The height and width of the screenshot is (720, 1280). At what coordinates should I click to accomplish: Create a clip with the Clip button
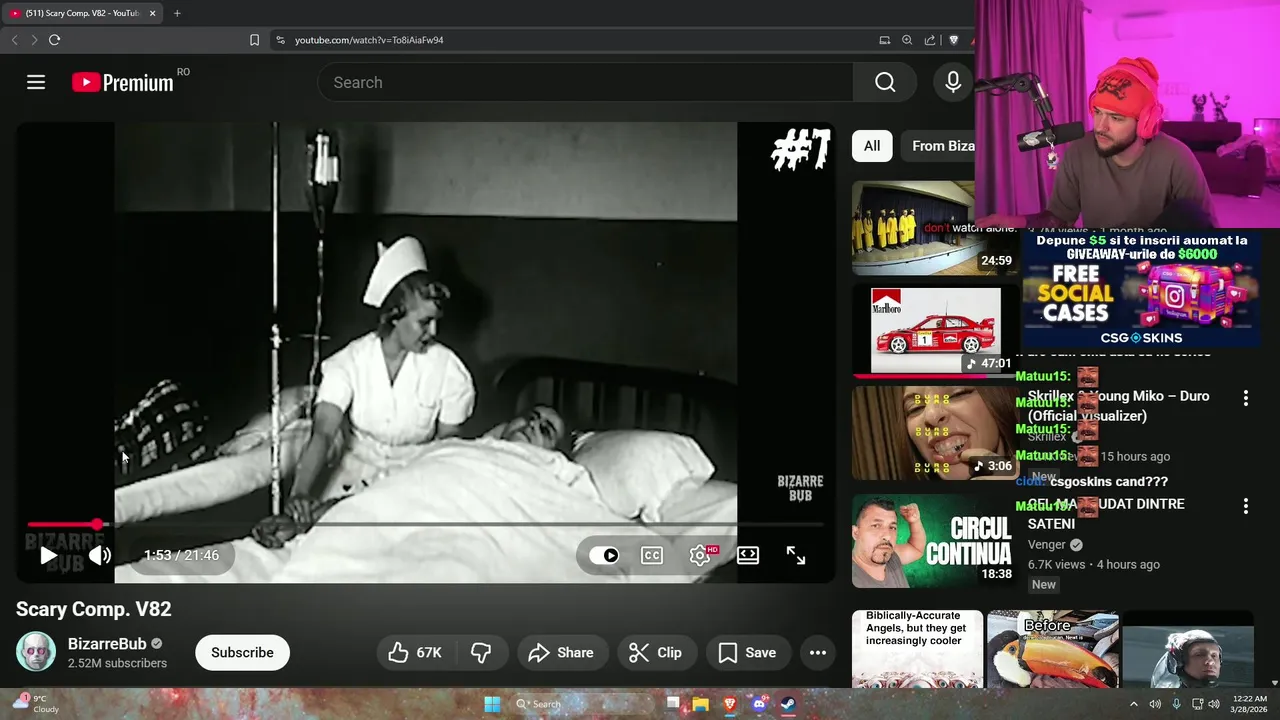click(x=655, y=652)
